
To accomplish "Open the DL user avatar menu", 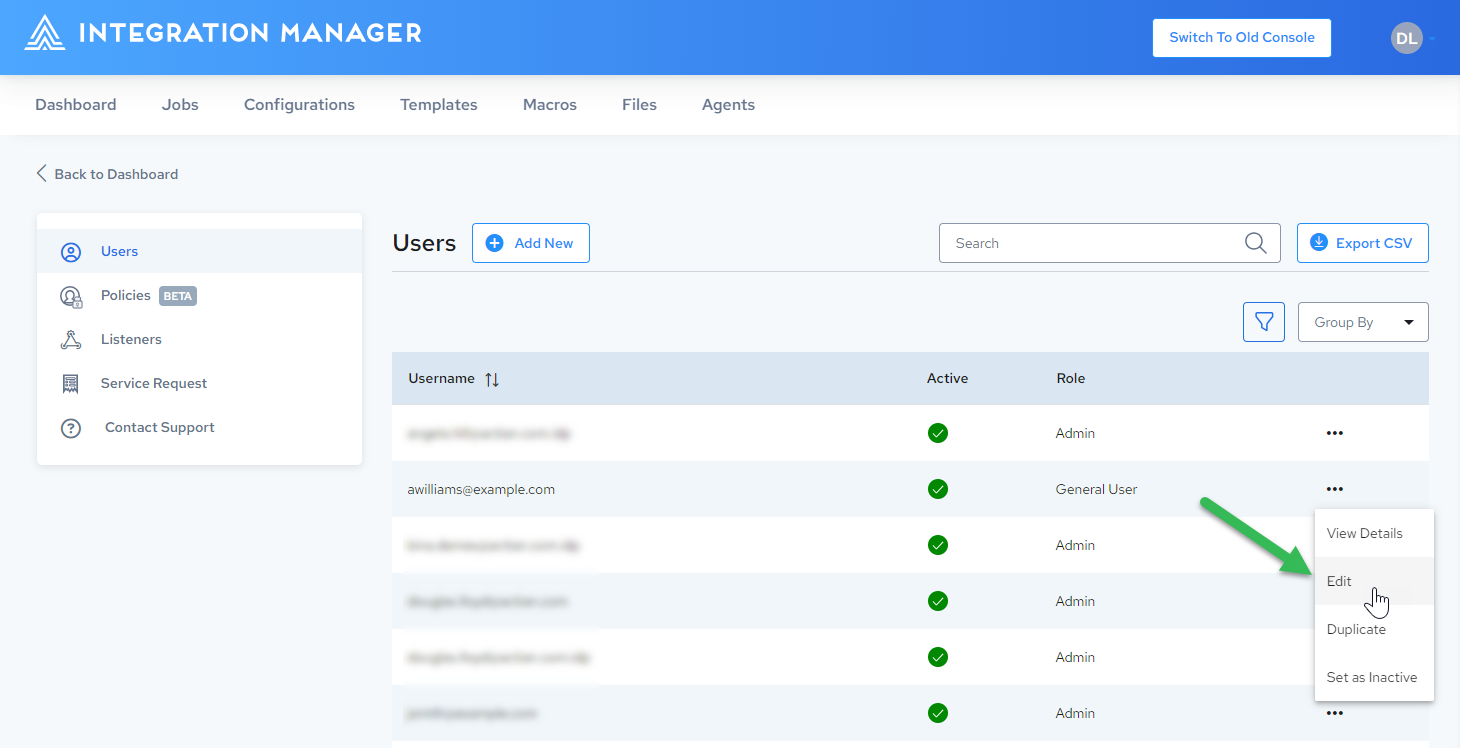I will [x=1406, y=38].
